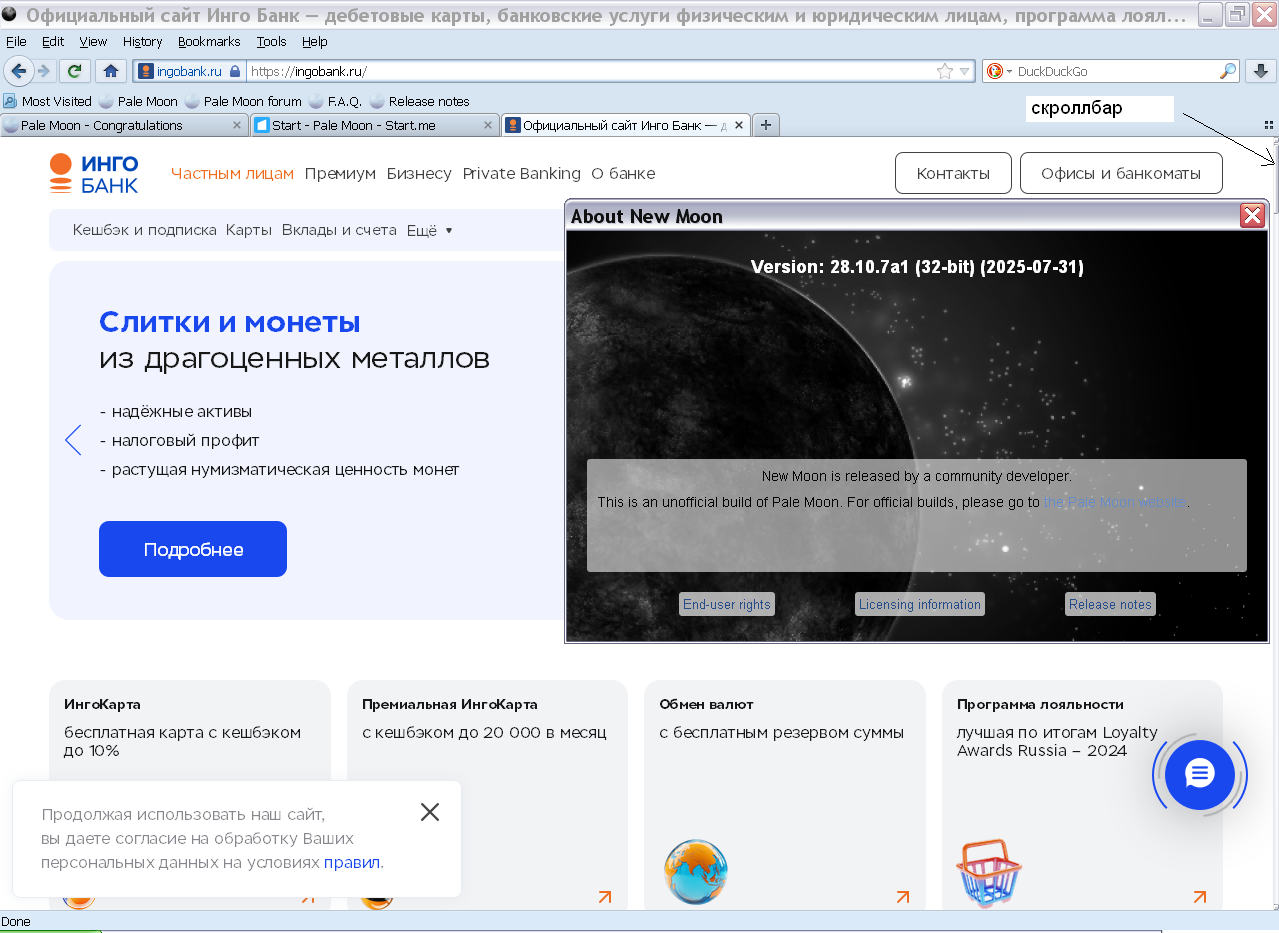
Task: Open a new tab with plus button
Action: [766, 125]
